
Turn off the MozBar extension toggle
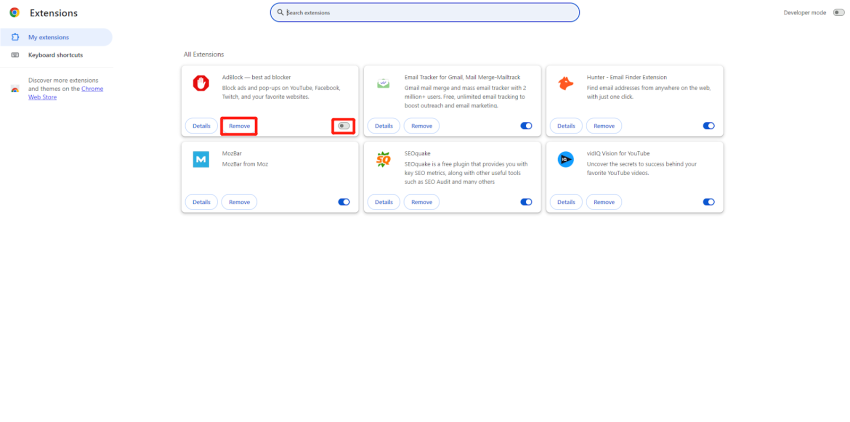pyautogui.click(x=344, y=202)
